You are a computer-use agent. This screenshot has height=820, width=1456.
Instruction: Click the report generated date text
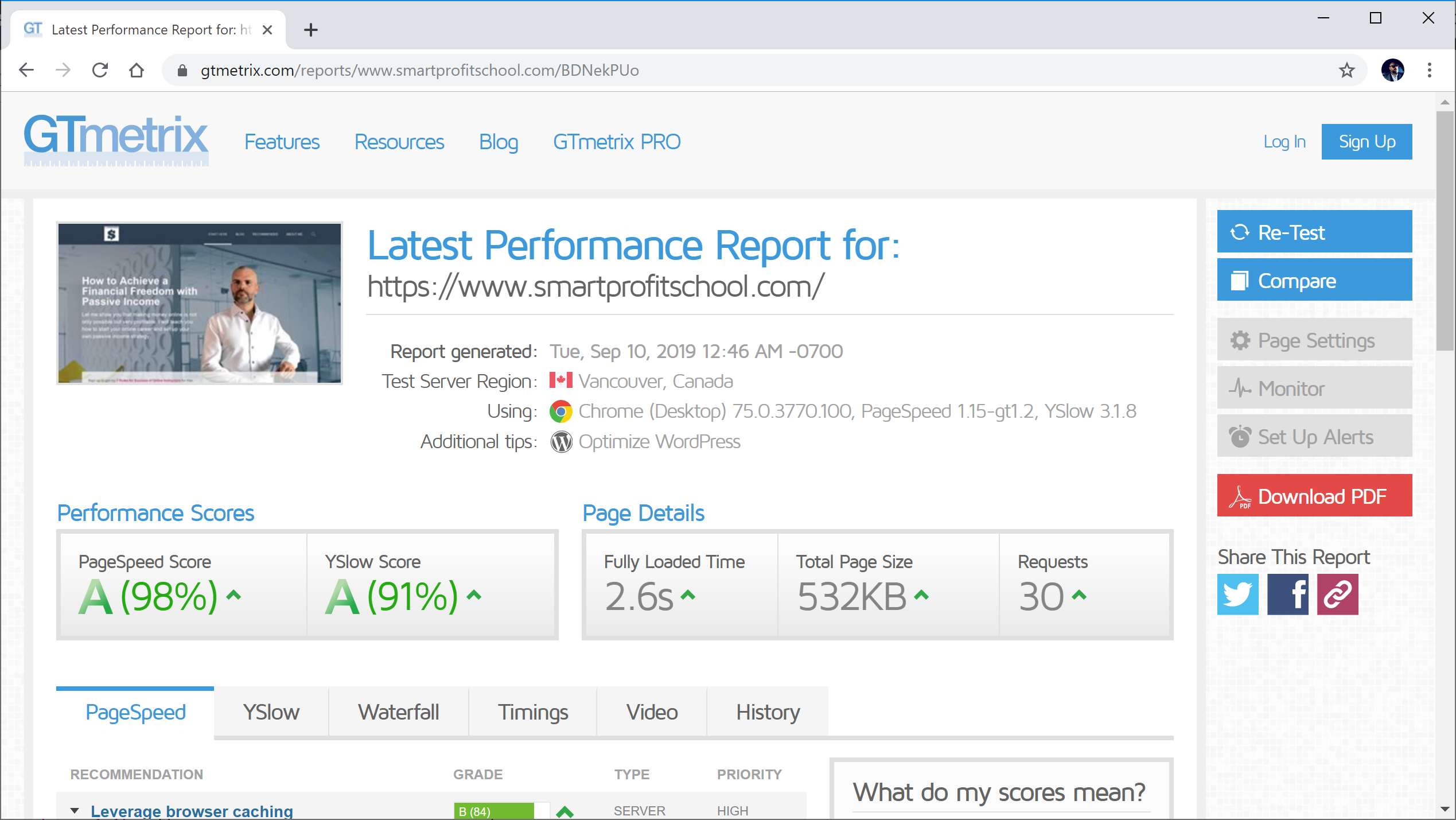coord(696,351)
